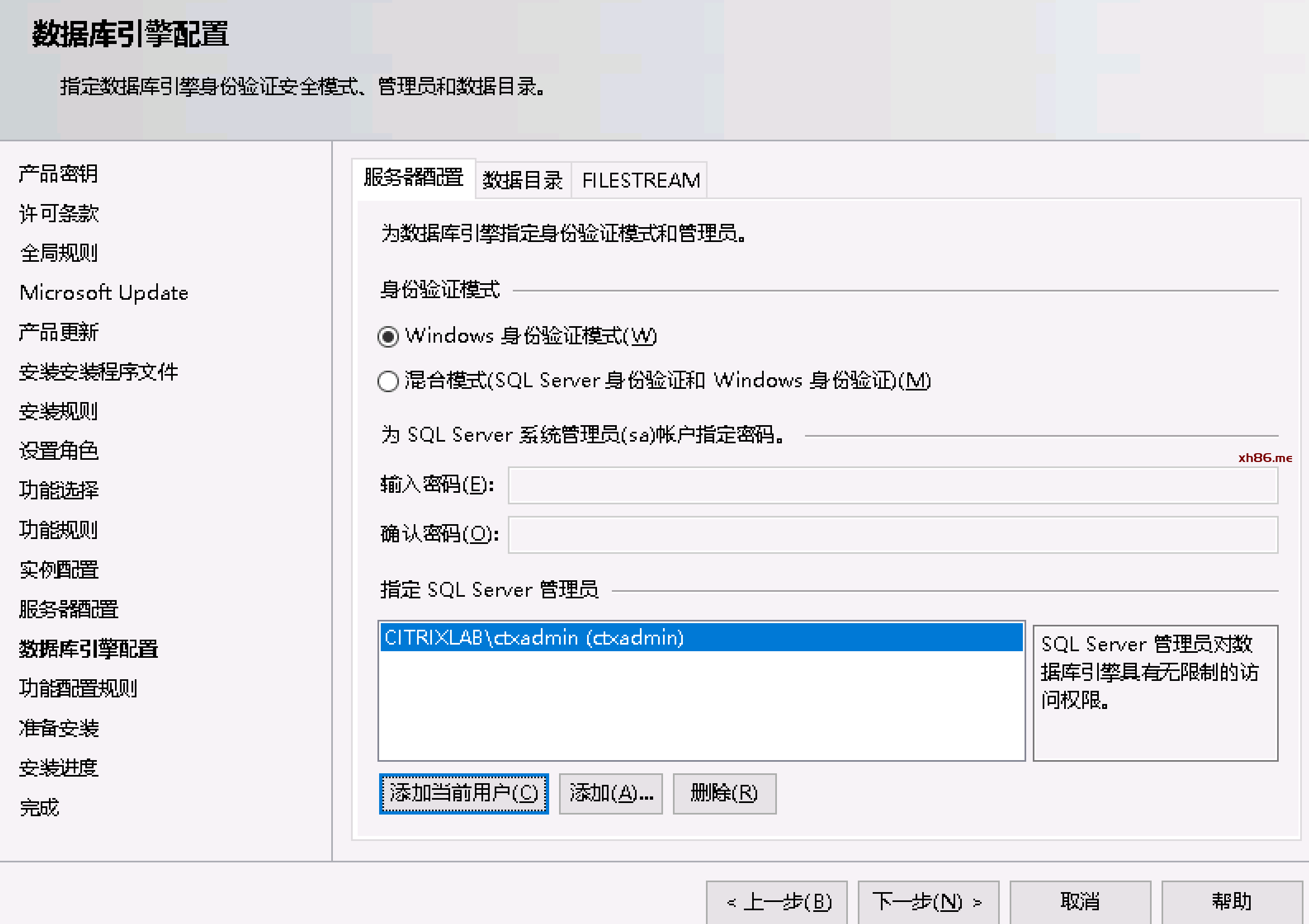Open 帮助 button
The height and width of the screenshot is (924, 1309).
coord(1231,902)
